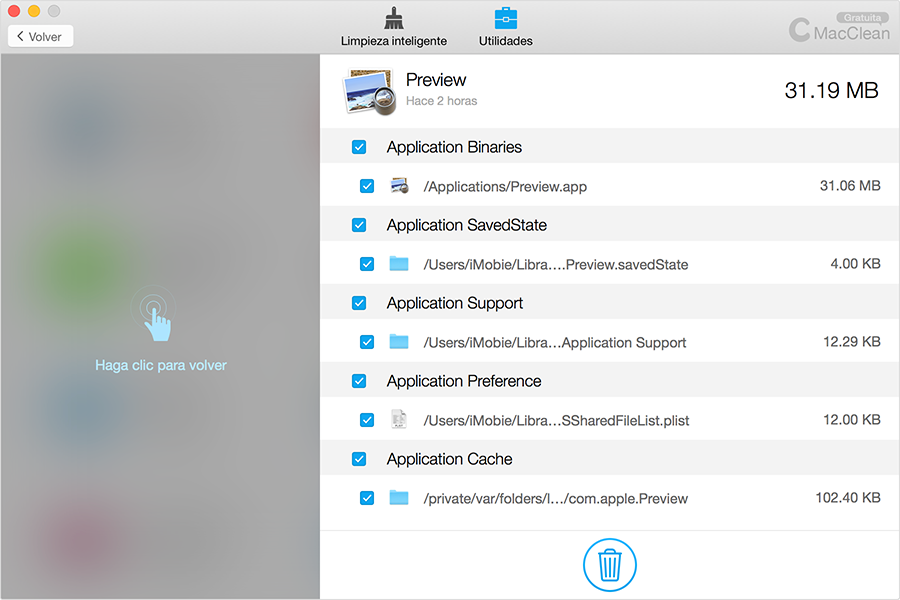Viewport: 900px width, 600px height.
Task: Switch to the Utilidades tab
Action: 506,41
